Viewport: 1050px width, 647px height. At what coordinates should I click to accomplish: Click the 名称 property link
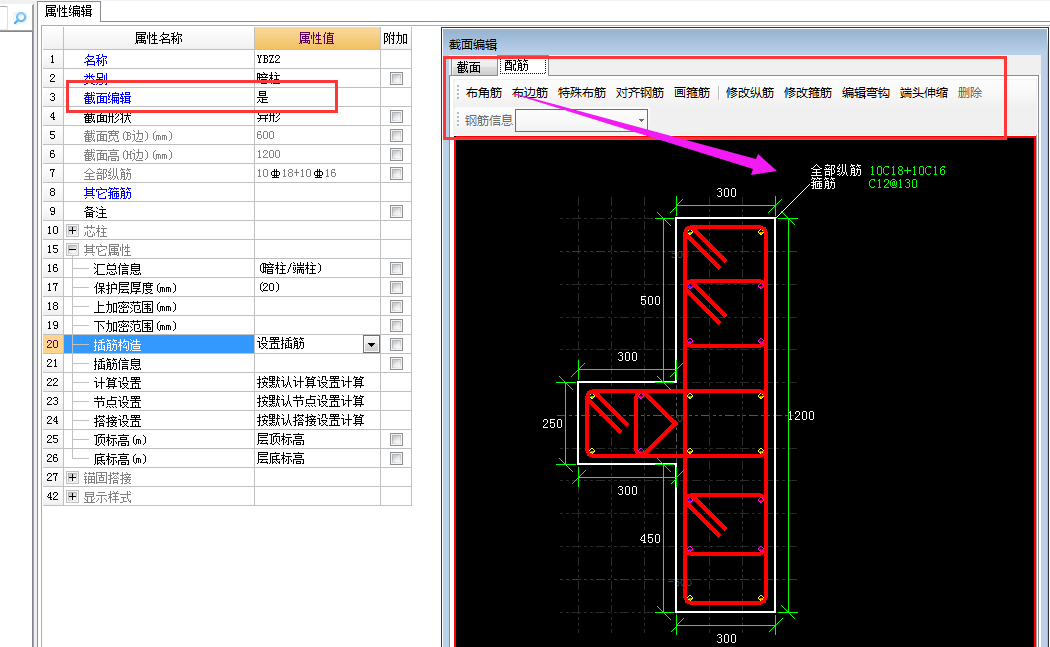pos(95,60)
